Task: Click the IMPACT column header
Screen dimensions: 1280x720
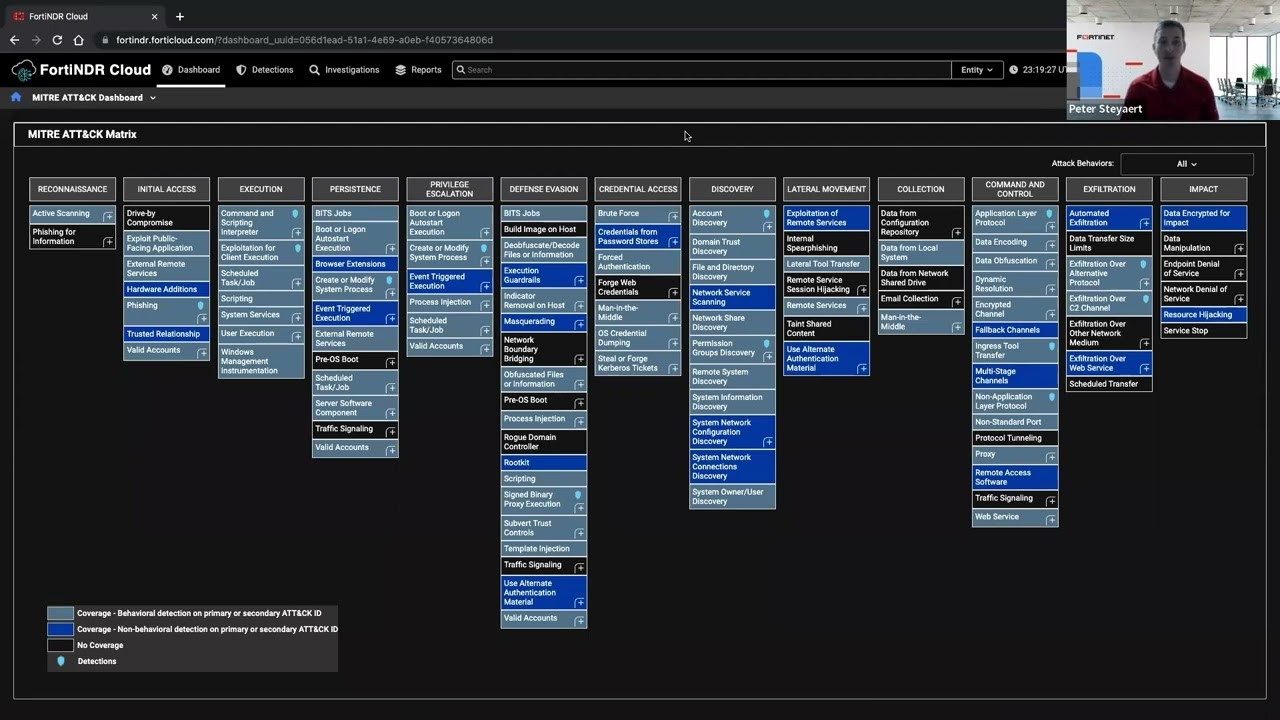Action: (1204, 189)
